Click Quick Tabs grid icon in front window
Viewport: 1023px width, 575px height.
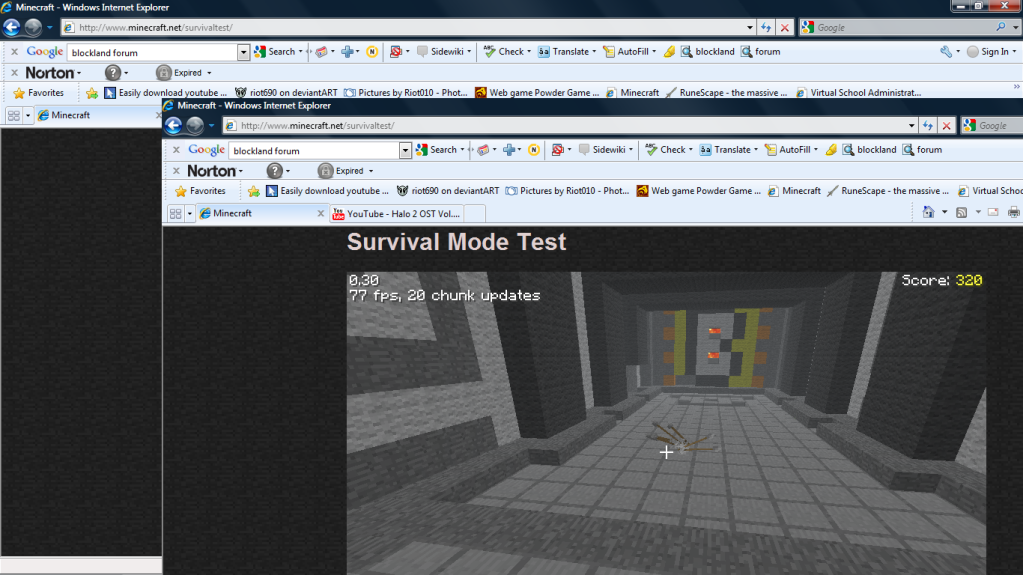coord(175,213)
